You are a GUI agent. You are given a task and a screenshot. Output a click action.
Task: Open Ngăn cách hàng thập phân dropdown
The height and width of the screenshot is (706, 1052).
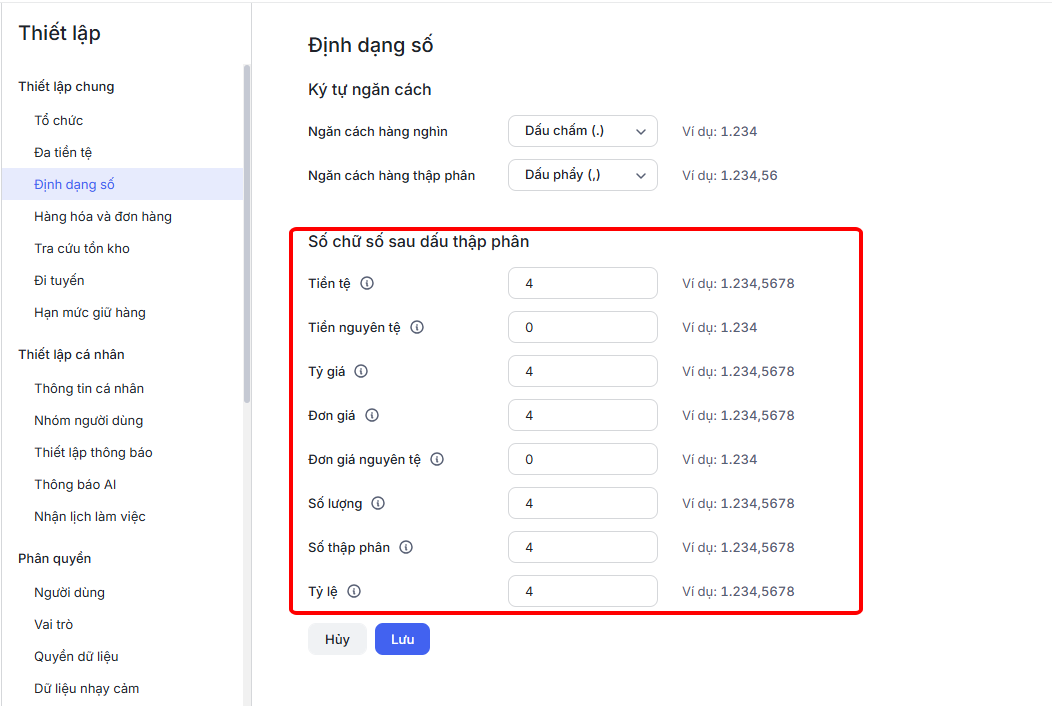582,175
